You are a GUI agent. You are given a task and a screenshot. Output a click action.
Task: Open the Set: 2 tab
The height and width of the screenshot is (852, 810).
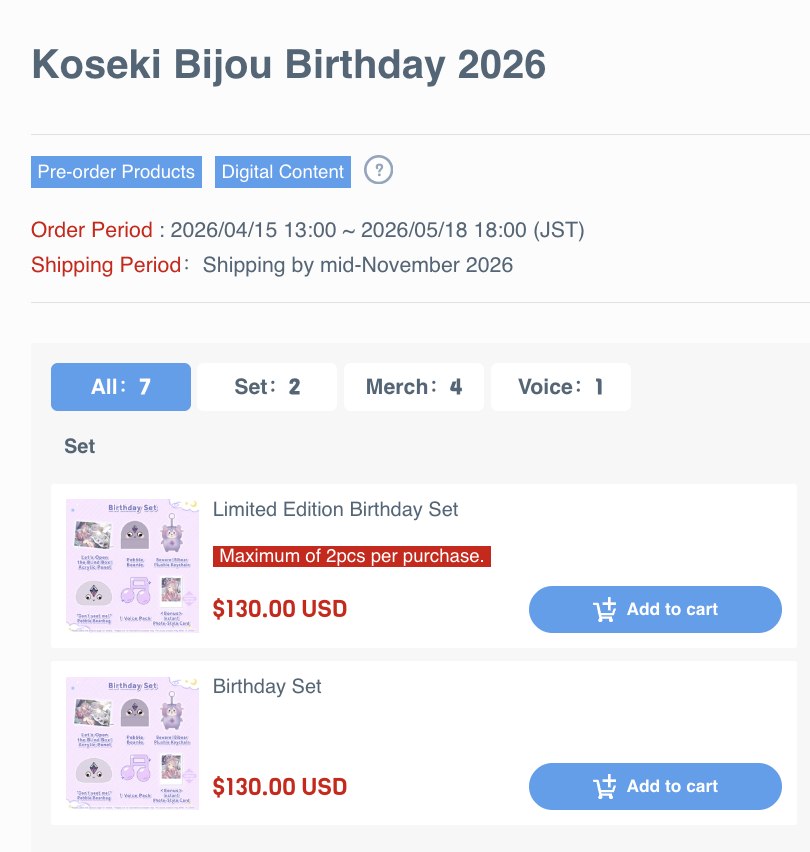click(267, 387)
